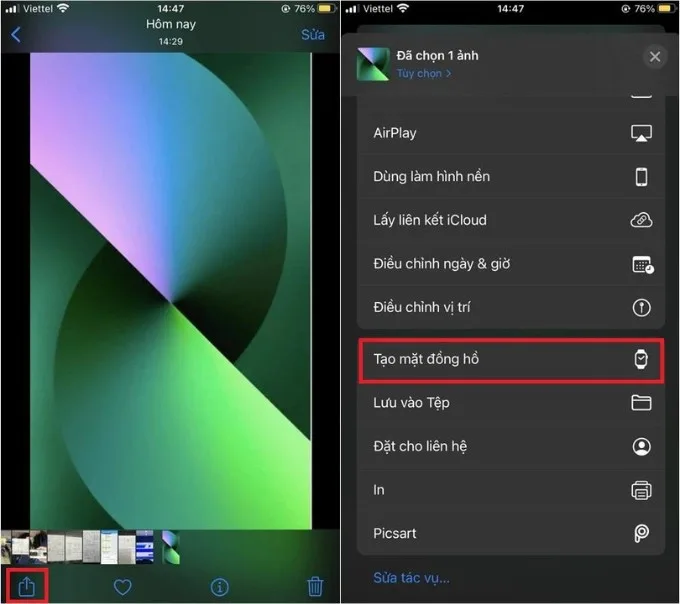Tap the right screen battery icon

[667, 8]
